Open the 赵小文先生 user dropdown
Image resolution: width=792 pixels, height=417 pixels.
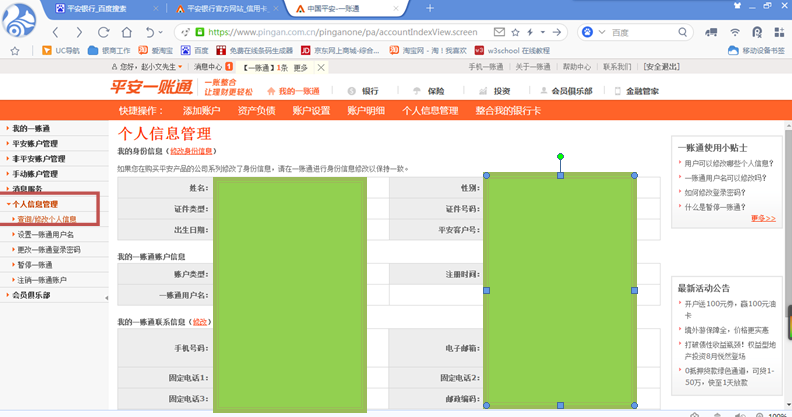[151, 67]
